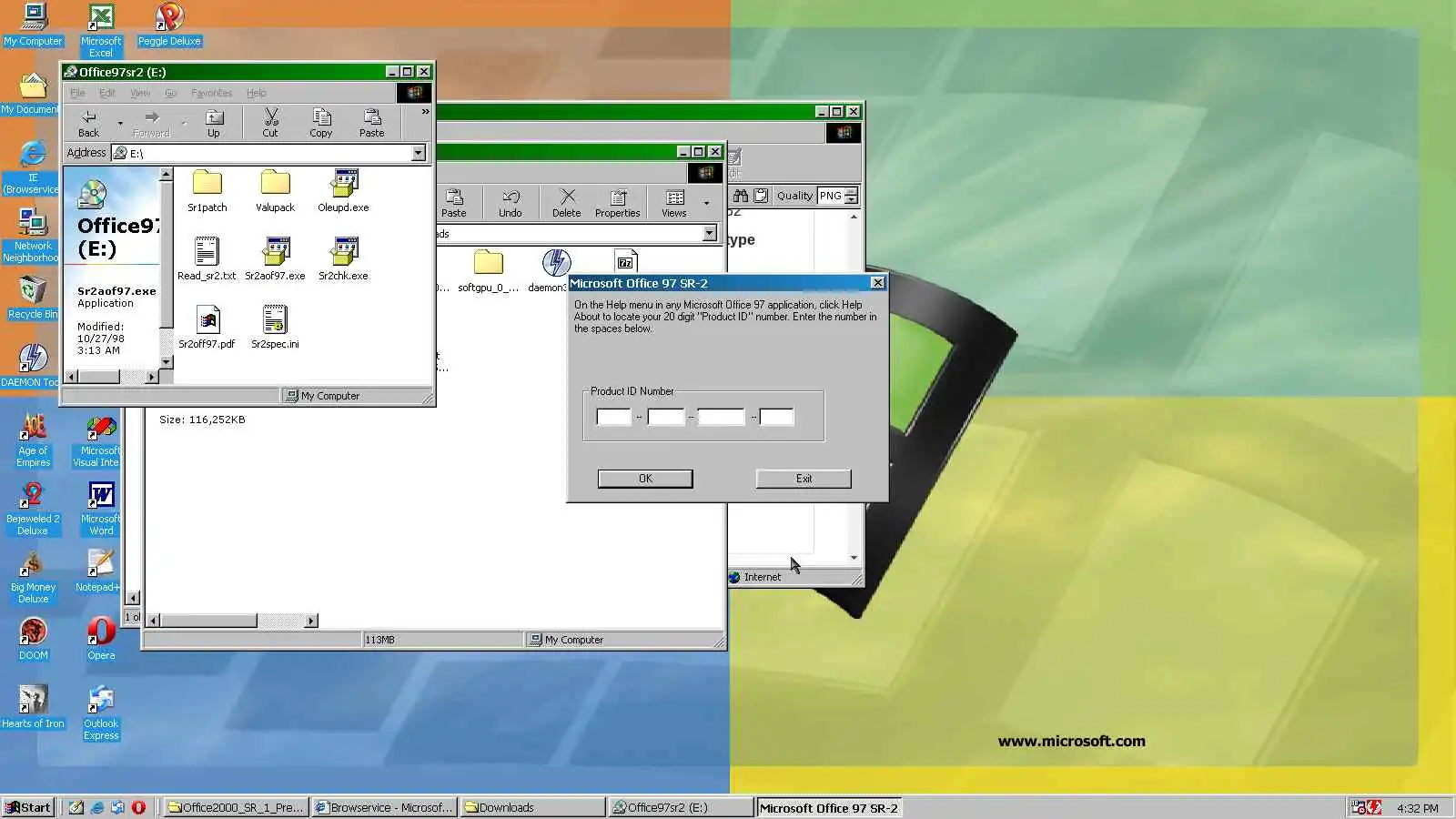Click Paste in the Office97sr2 toolbar
1456x819 pixels.
[371, 123]
